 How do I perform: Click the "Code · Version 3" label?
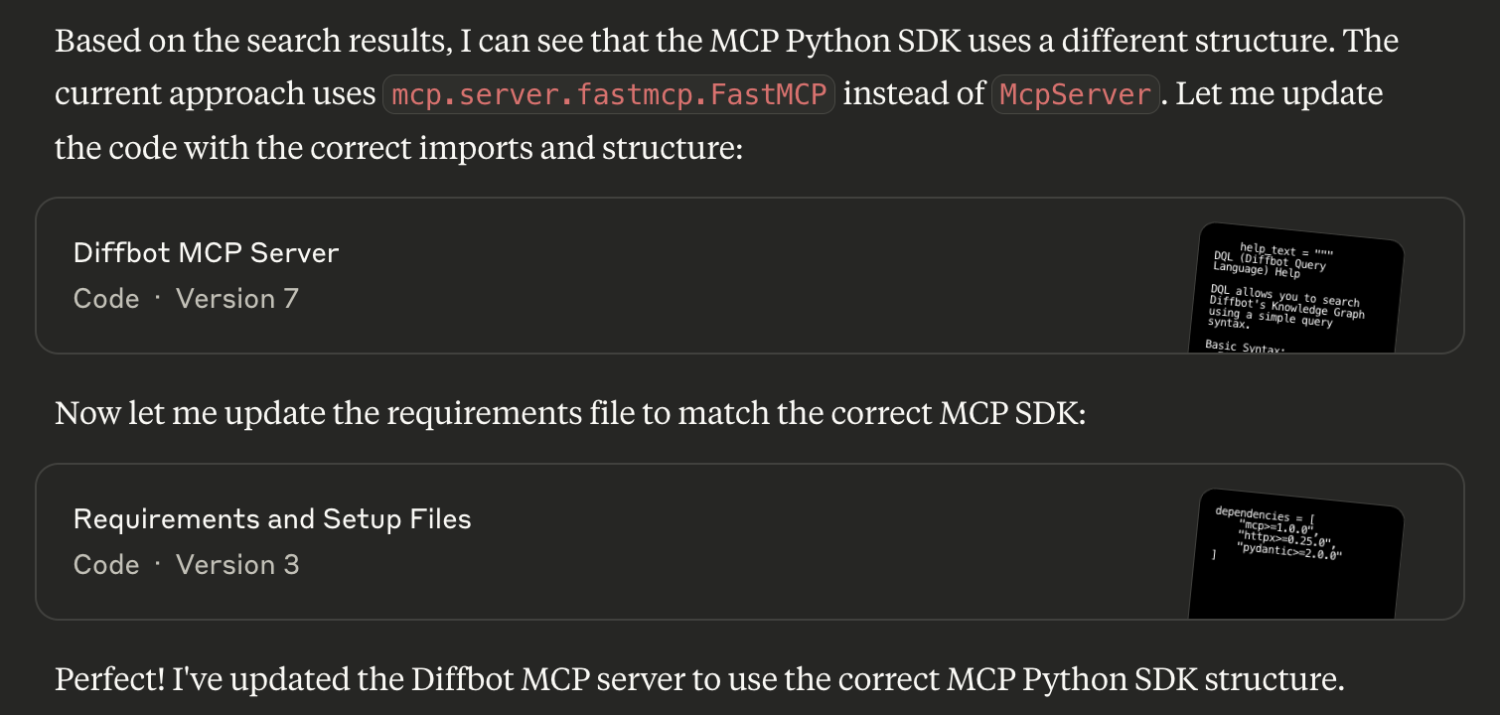[186, 564]
